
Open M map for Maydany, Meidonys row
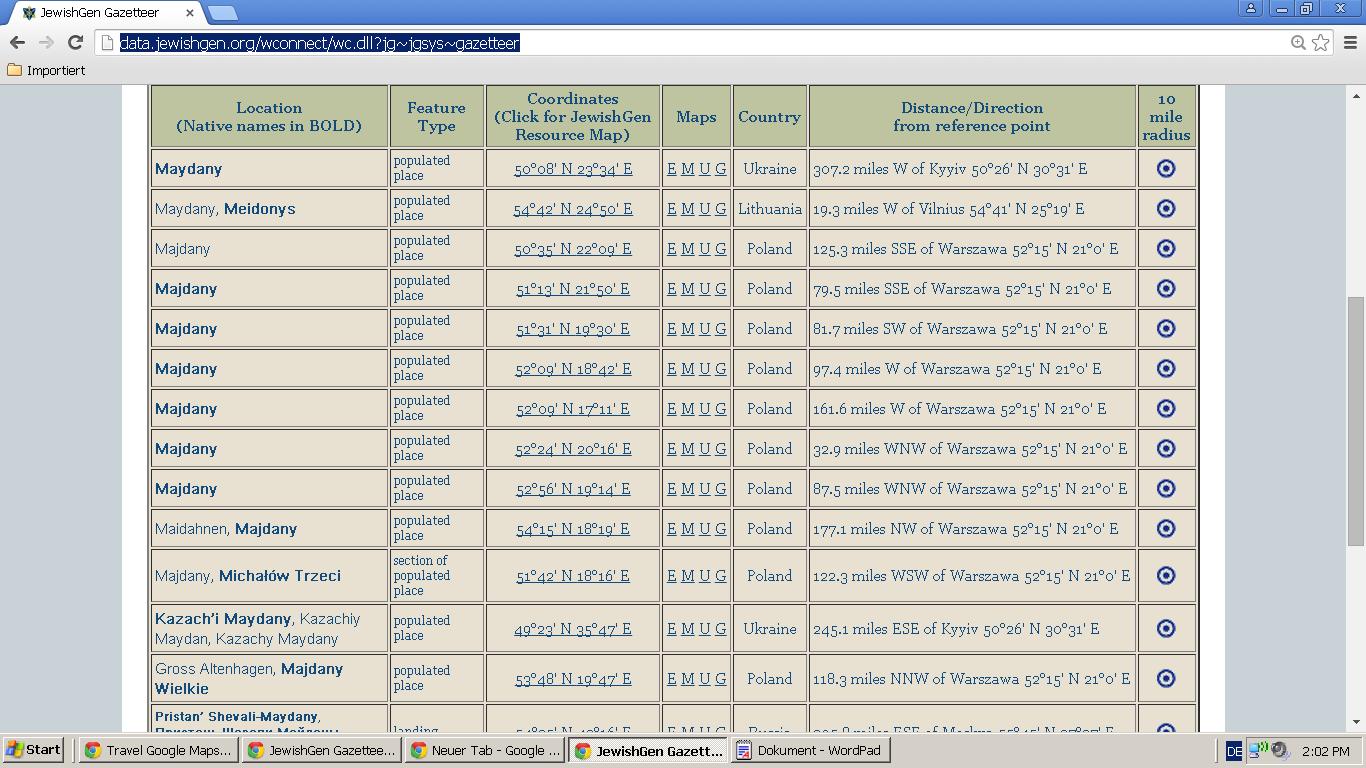tap(688, 209)
